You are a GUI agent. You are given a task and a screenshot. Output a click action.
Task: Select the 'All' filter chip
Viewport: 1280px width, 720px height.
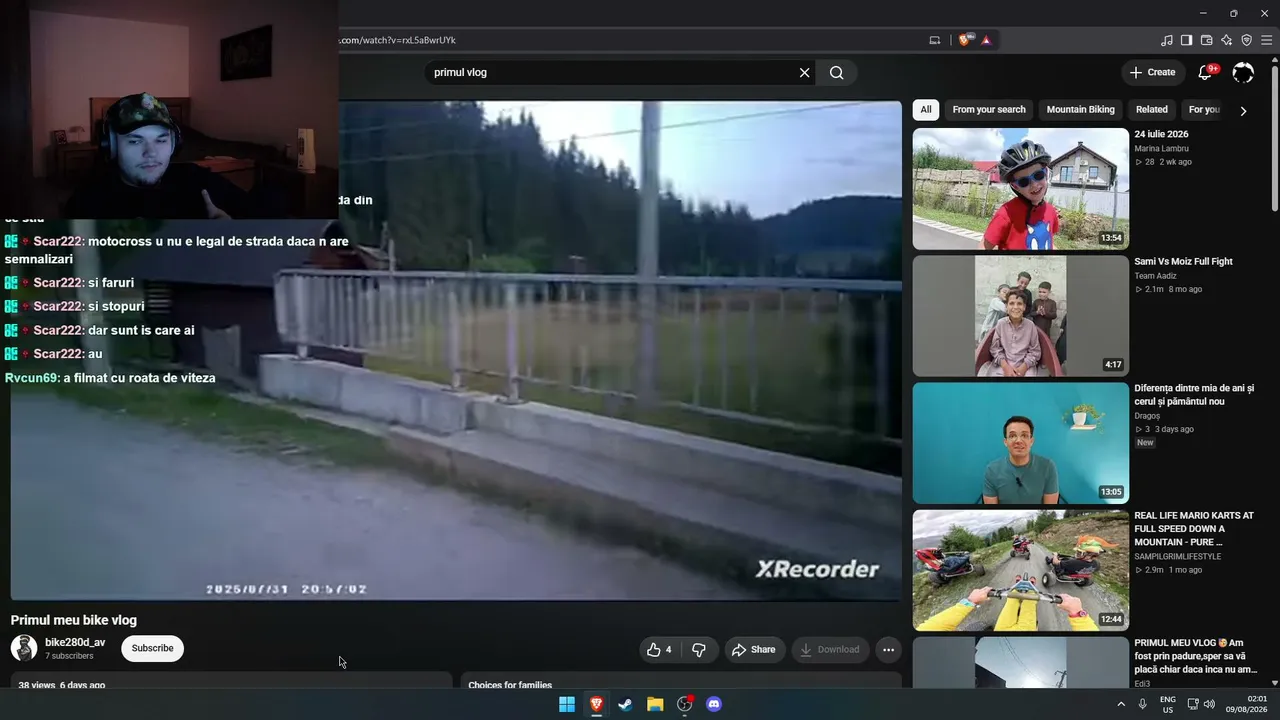pos(926,110)
